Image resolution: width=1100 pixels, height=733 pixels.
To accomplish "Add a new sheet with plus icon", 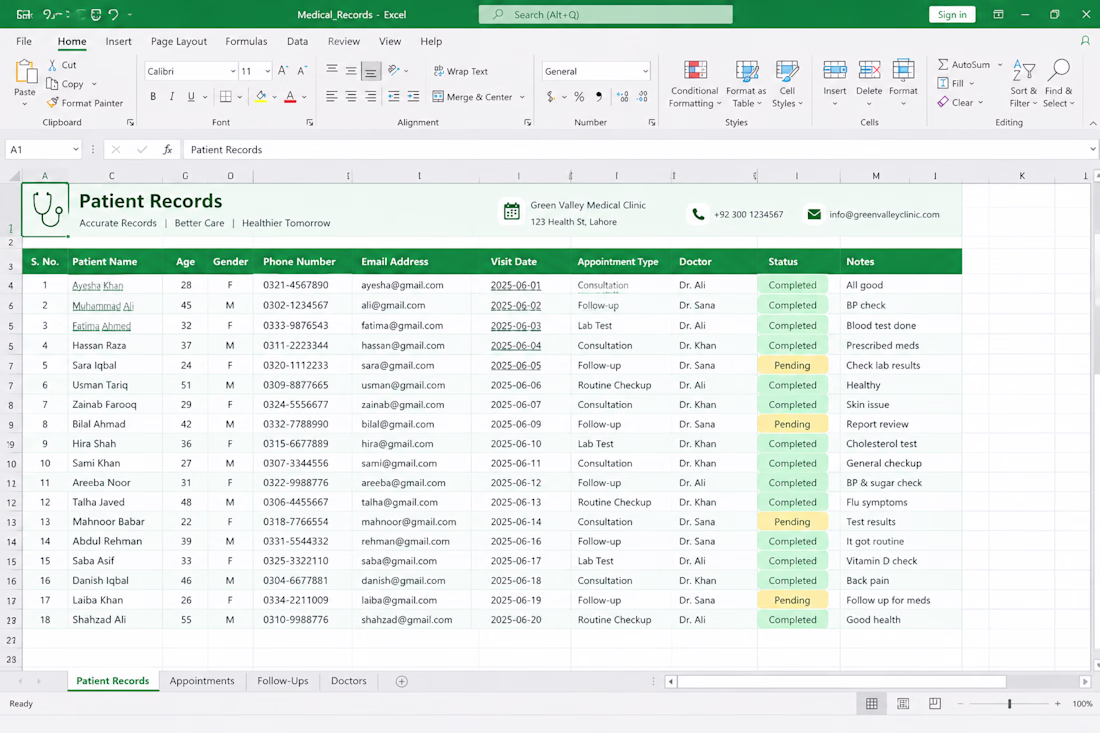I will pos(401,681).
